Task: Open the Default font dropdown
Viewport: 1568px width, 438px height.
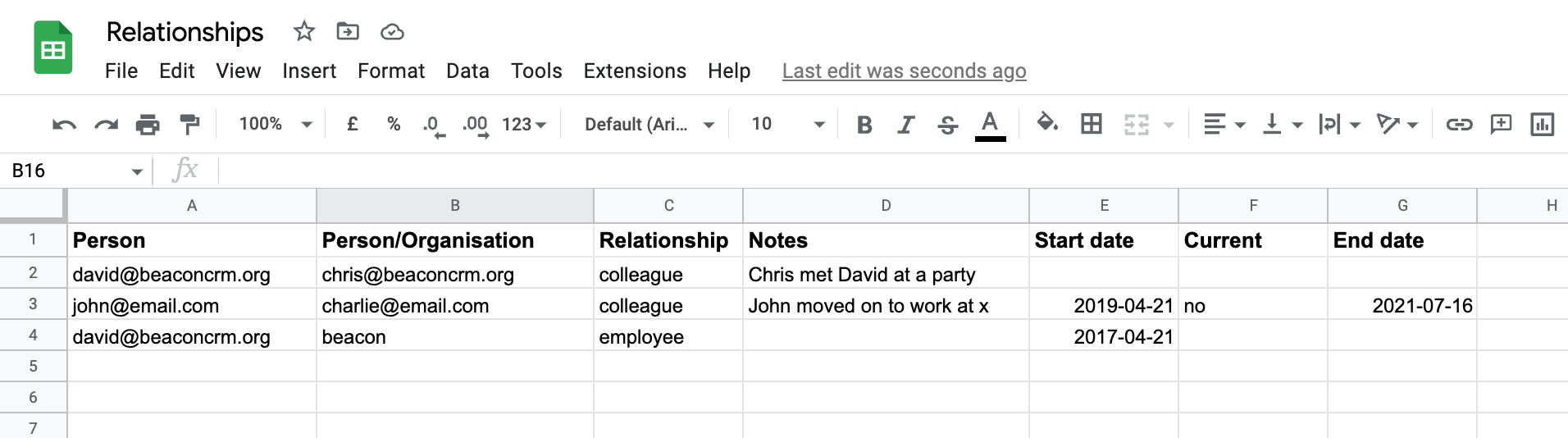Action: (649, 125)
